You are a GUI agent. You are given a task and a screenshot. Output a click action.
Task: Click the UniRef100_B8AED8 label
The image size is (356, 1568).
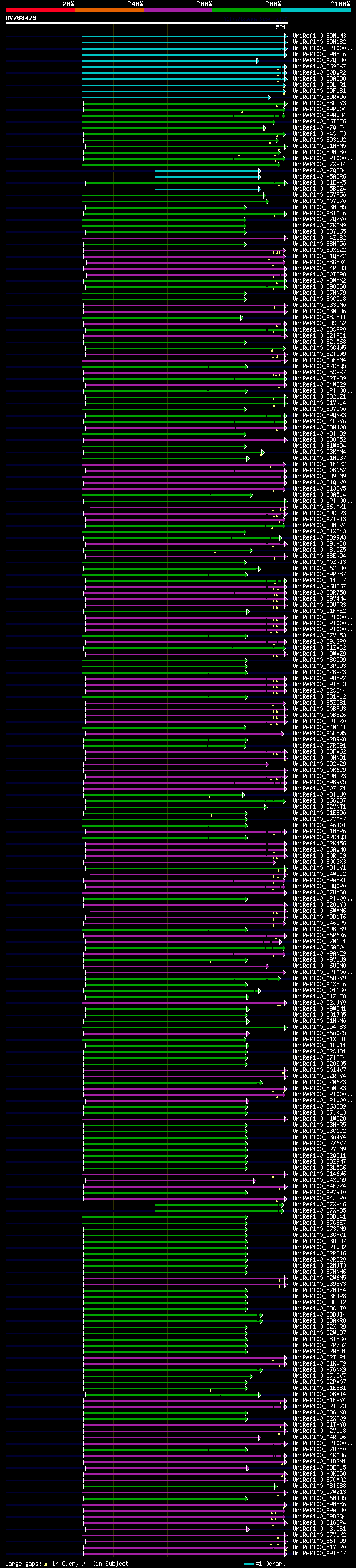click(x=319, y=78)
